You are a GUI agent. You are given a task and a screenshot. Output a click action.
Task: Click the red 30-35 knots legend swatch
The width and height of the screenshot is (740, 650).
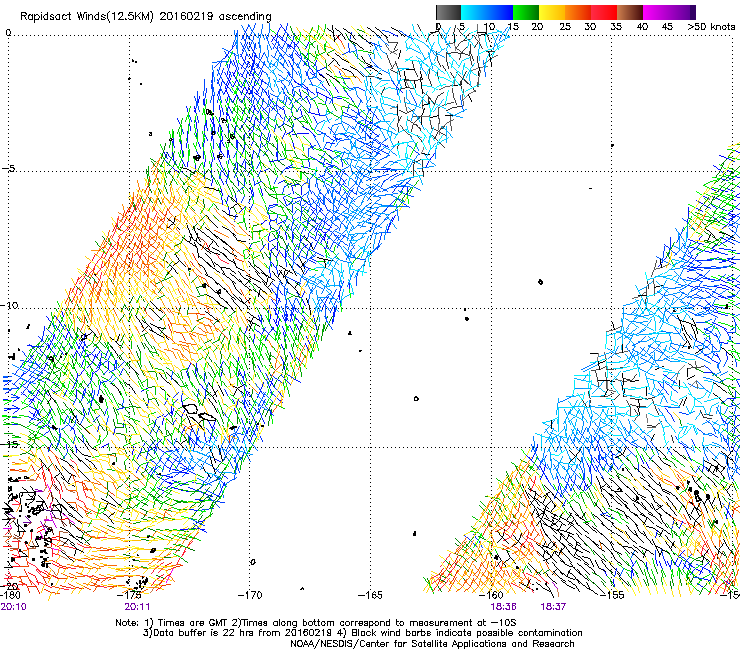point(604,12)
